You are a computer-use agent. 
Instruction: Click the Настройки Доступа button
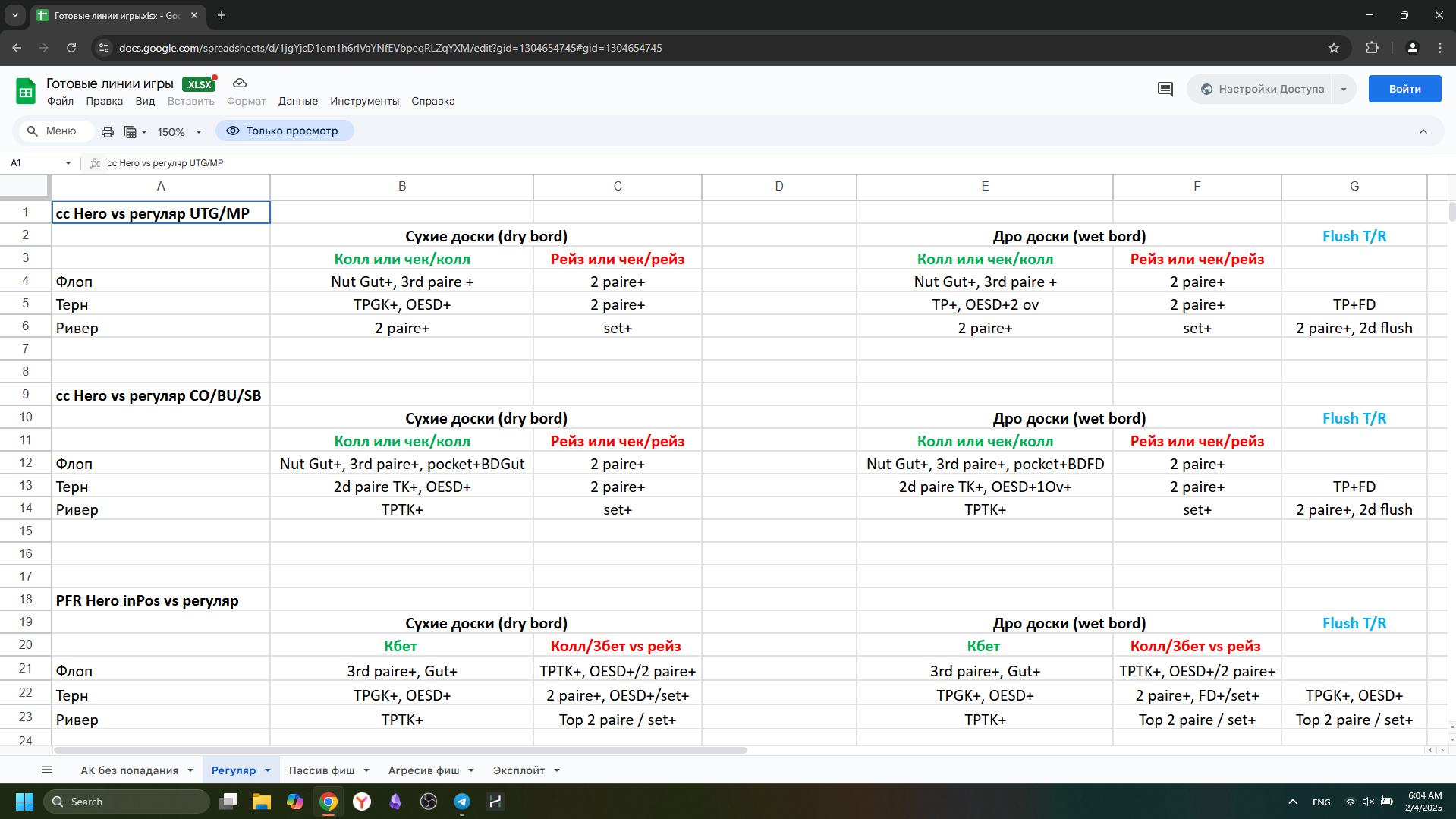pos(1262,90)
